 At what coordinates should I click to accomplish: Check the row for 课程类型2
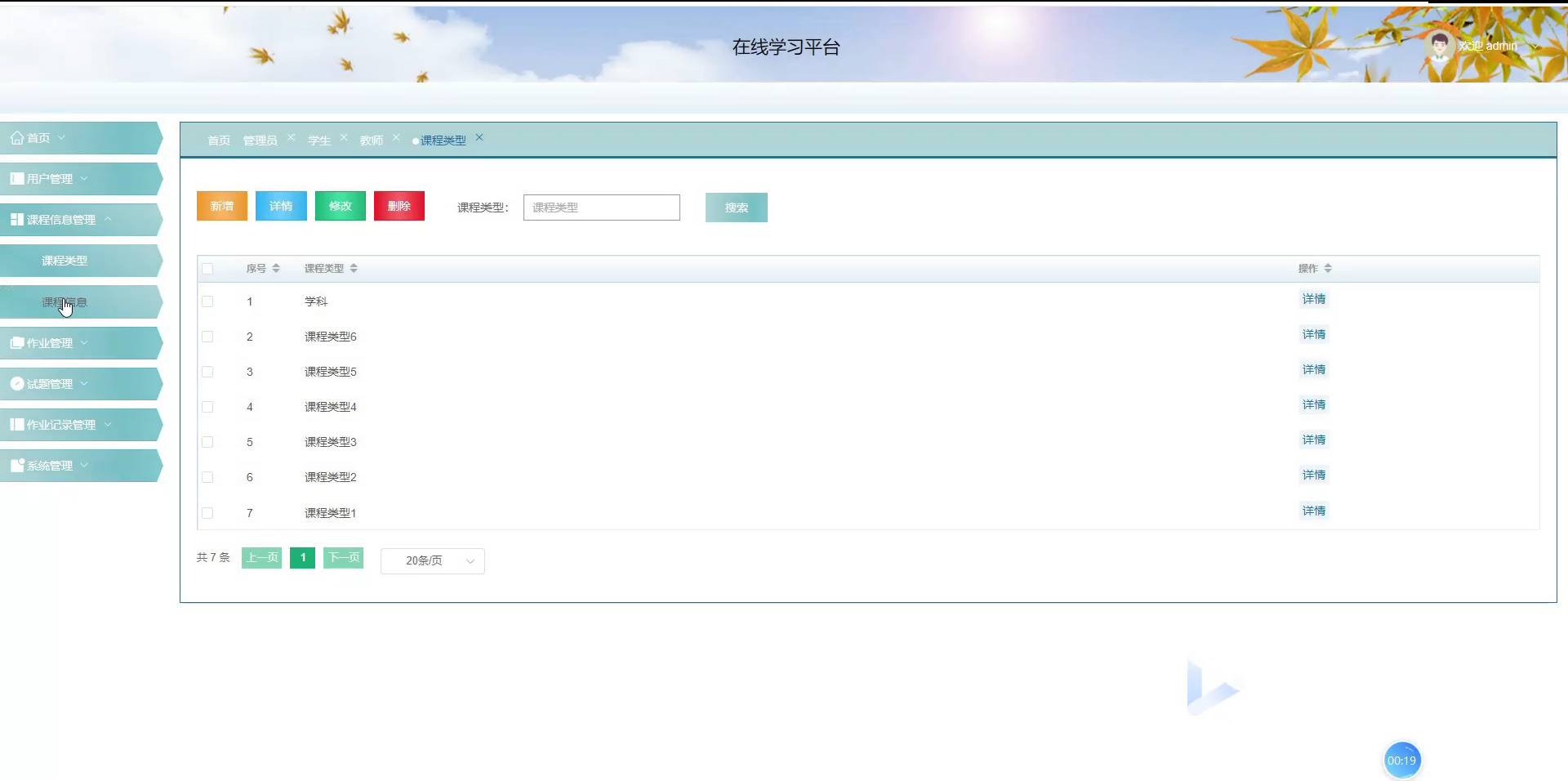[x=207, y=477]
